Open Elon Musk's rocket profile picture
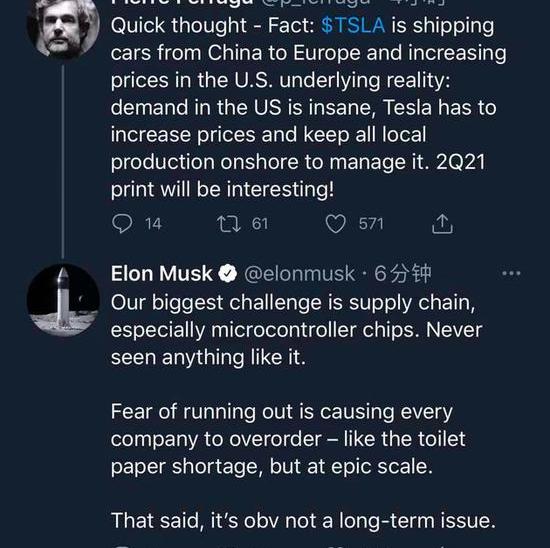 point(63,300)
